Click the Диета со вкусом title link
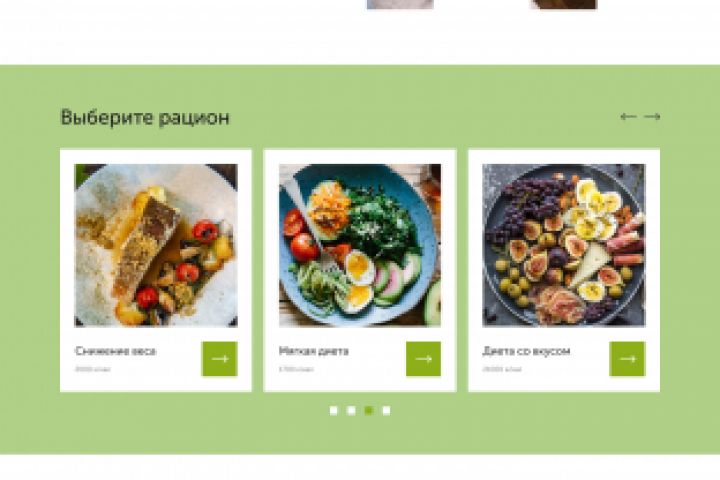The image size is (720, 480). 526,351
